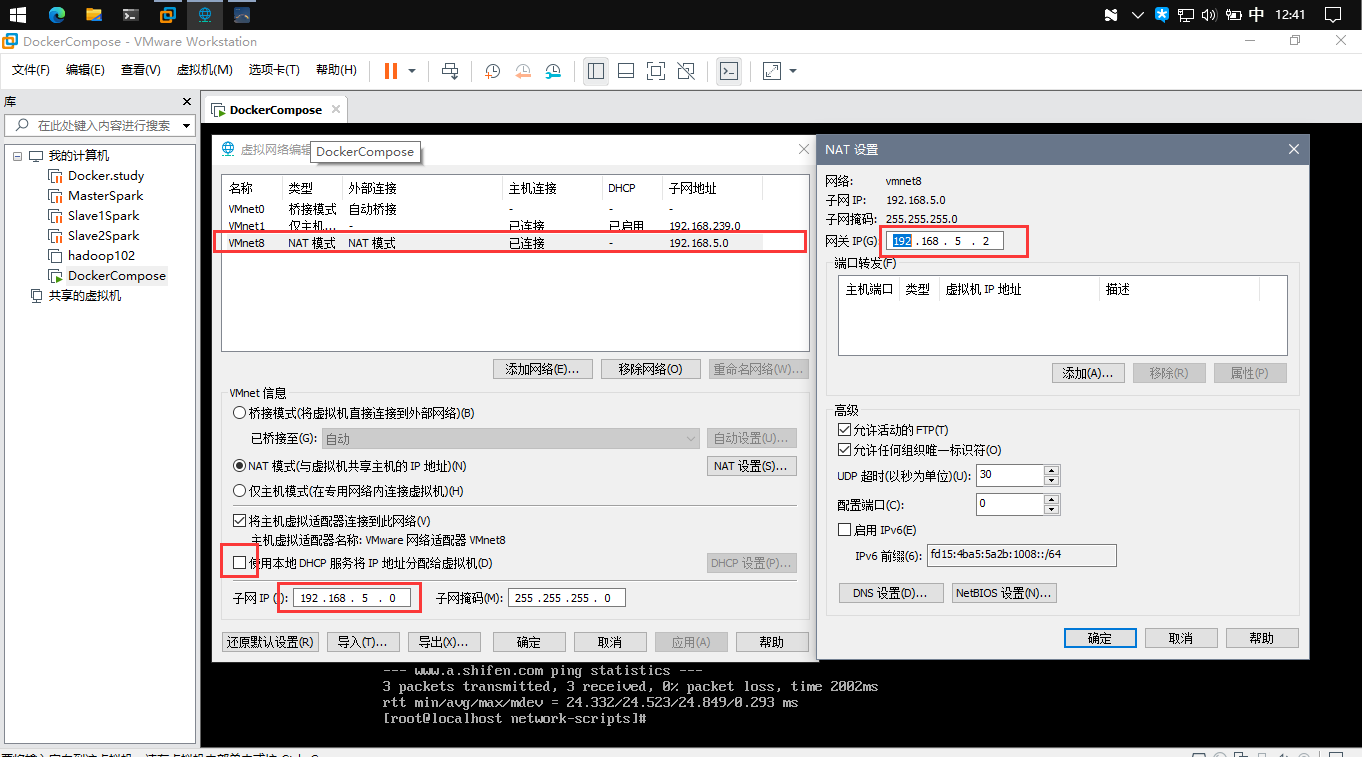The height and width of the screenshot is (757, 1362).
Task: Click the Chinese input method indicator
Action: pyautogui.click(x=1257, y=15)
